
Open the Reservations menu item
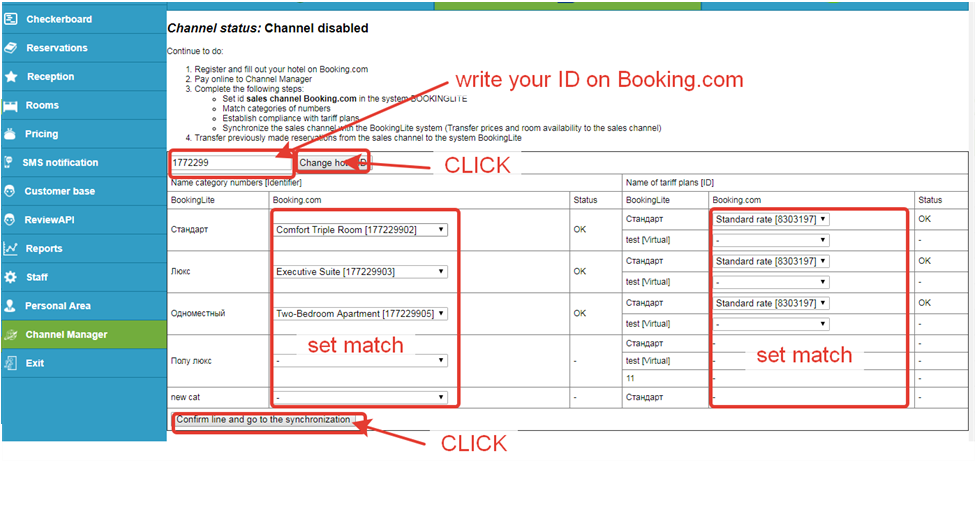(84, 48)
